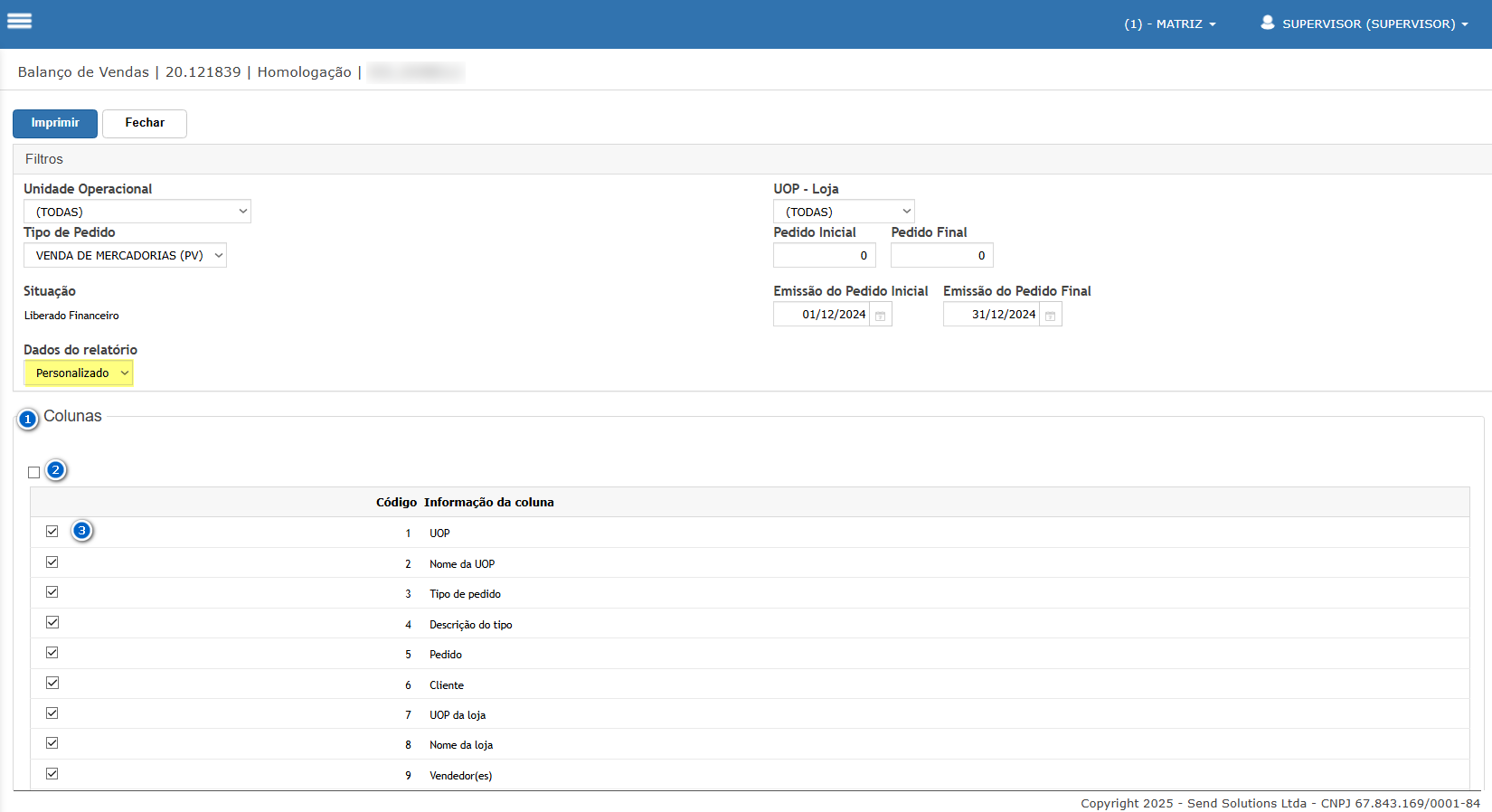The height and width of the screenshot is (812, 1492).
Task: Toggle the select-all columns checkbox
Action: pos(34,472)
